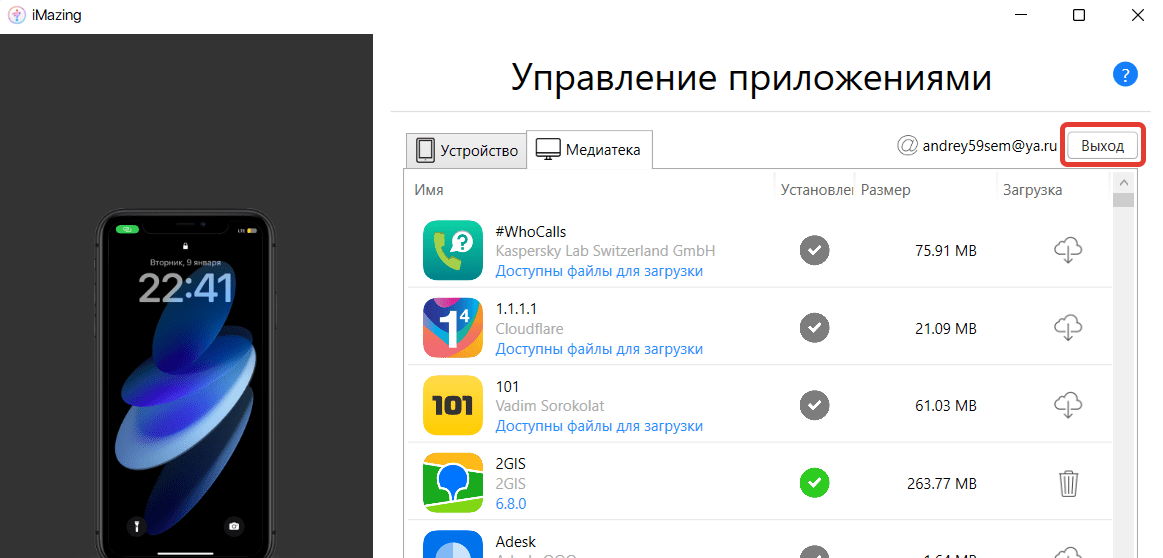The width and height of the screenshot is (1163, 558).
Task: Click the Выход logout button
Action: pyautogui.click(x=1102, y=146)
